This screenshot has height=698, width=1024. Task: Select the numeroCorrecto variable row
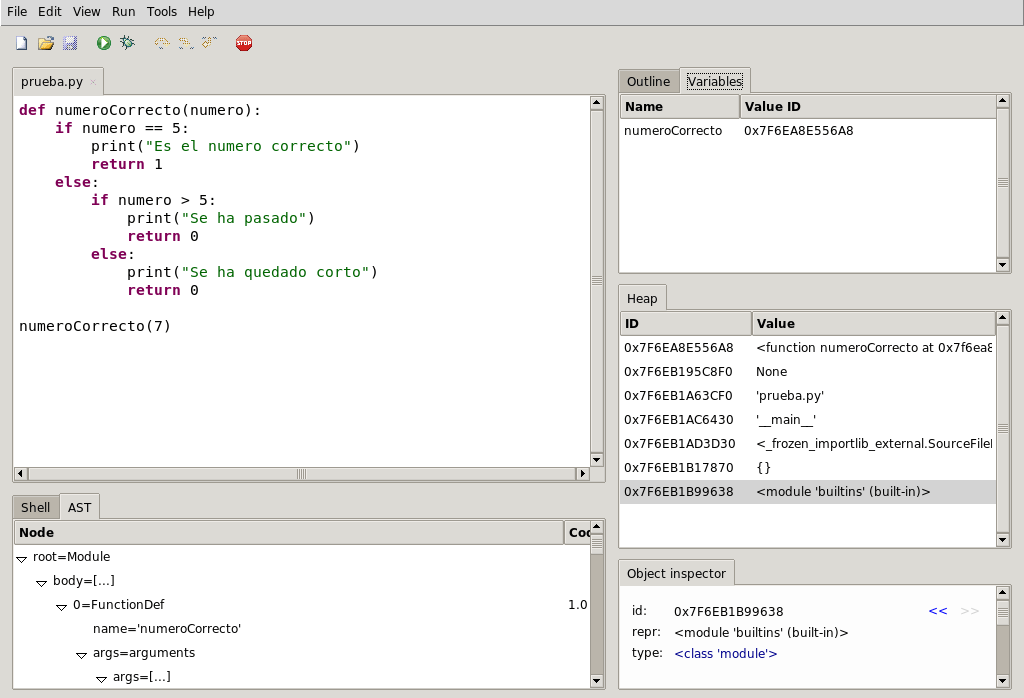(x=808, y=131)
